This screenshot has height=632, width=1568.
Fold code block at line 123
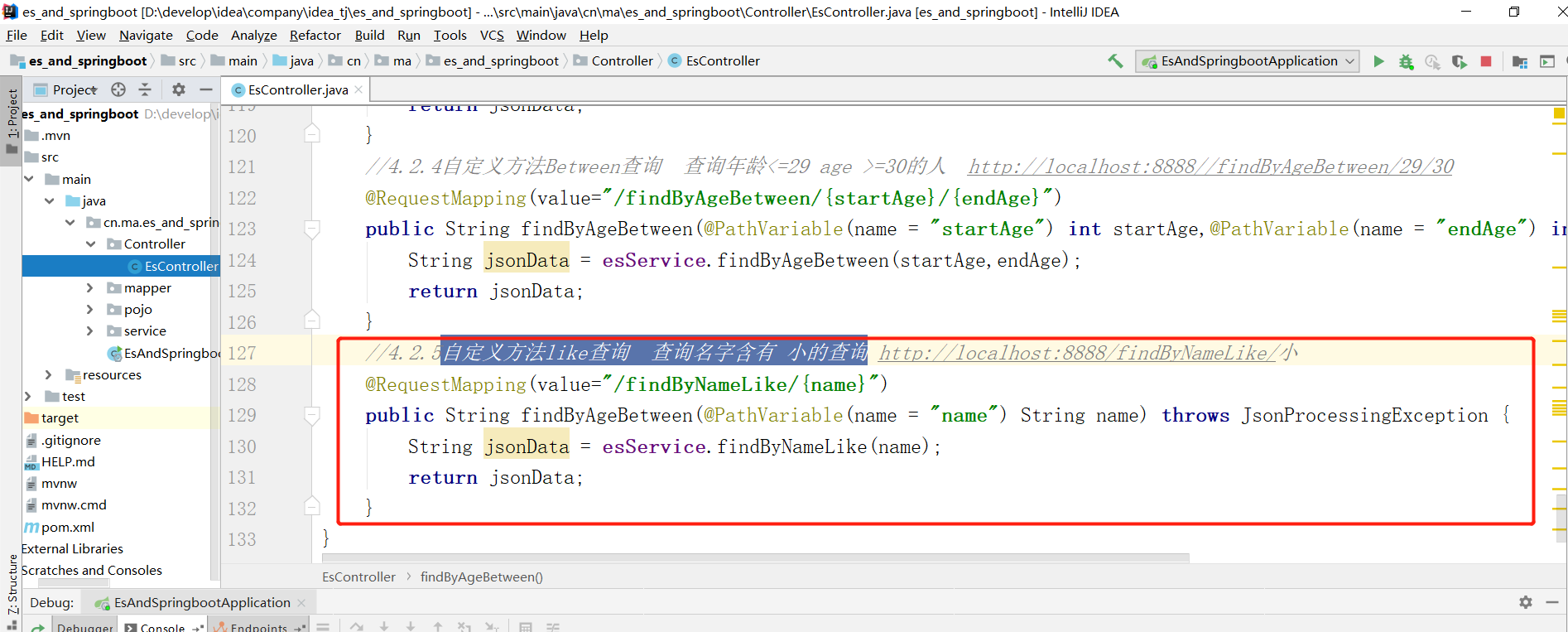pos(312,229)
